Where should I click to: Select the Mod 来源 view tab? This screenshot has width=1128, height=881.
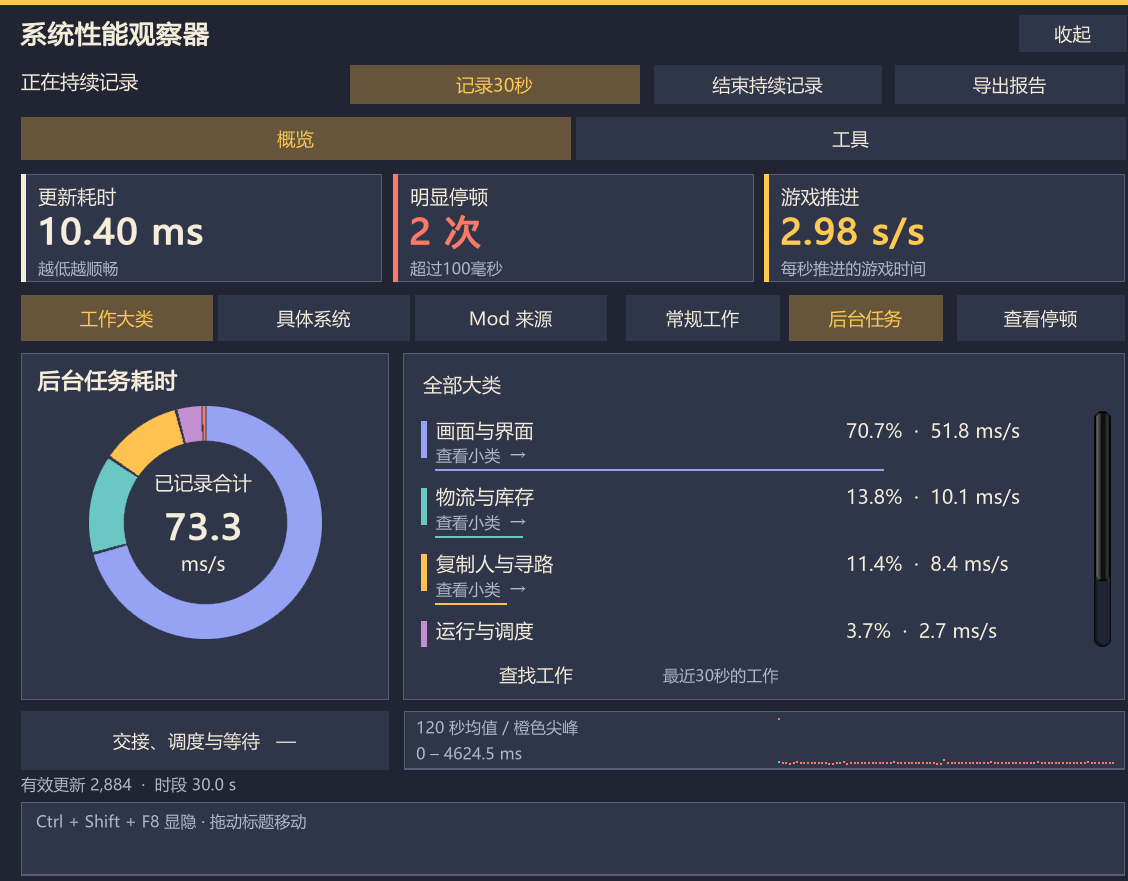pyautogui.click(x=511, y=318)
